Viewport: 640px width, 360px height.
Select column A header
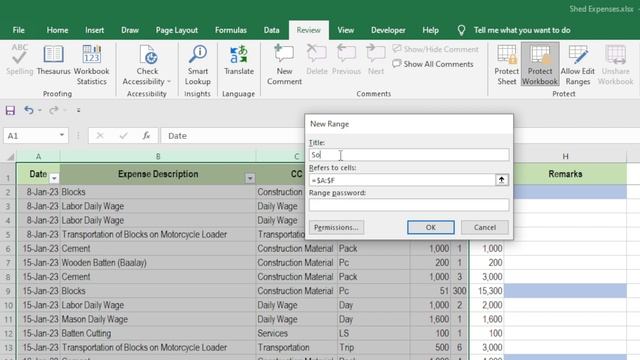pos(38,156)
